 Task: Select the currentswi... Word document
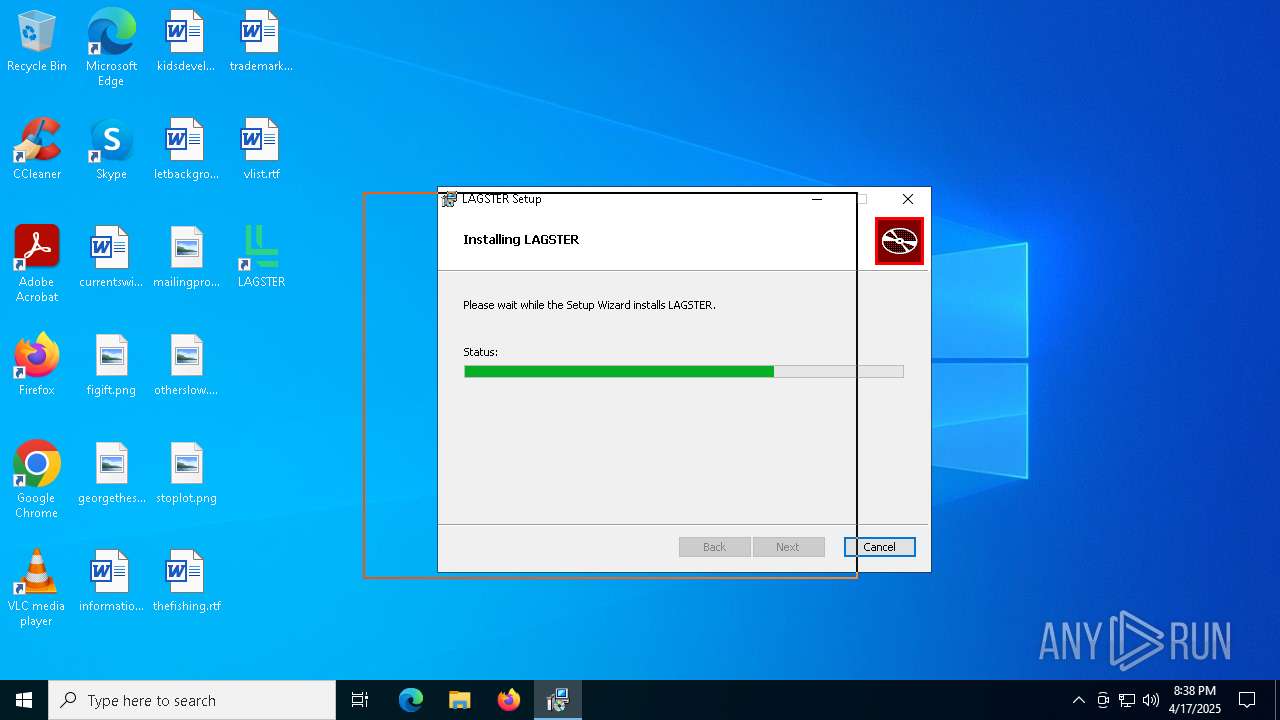111,257
